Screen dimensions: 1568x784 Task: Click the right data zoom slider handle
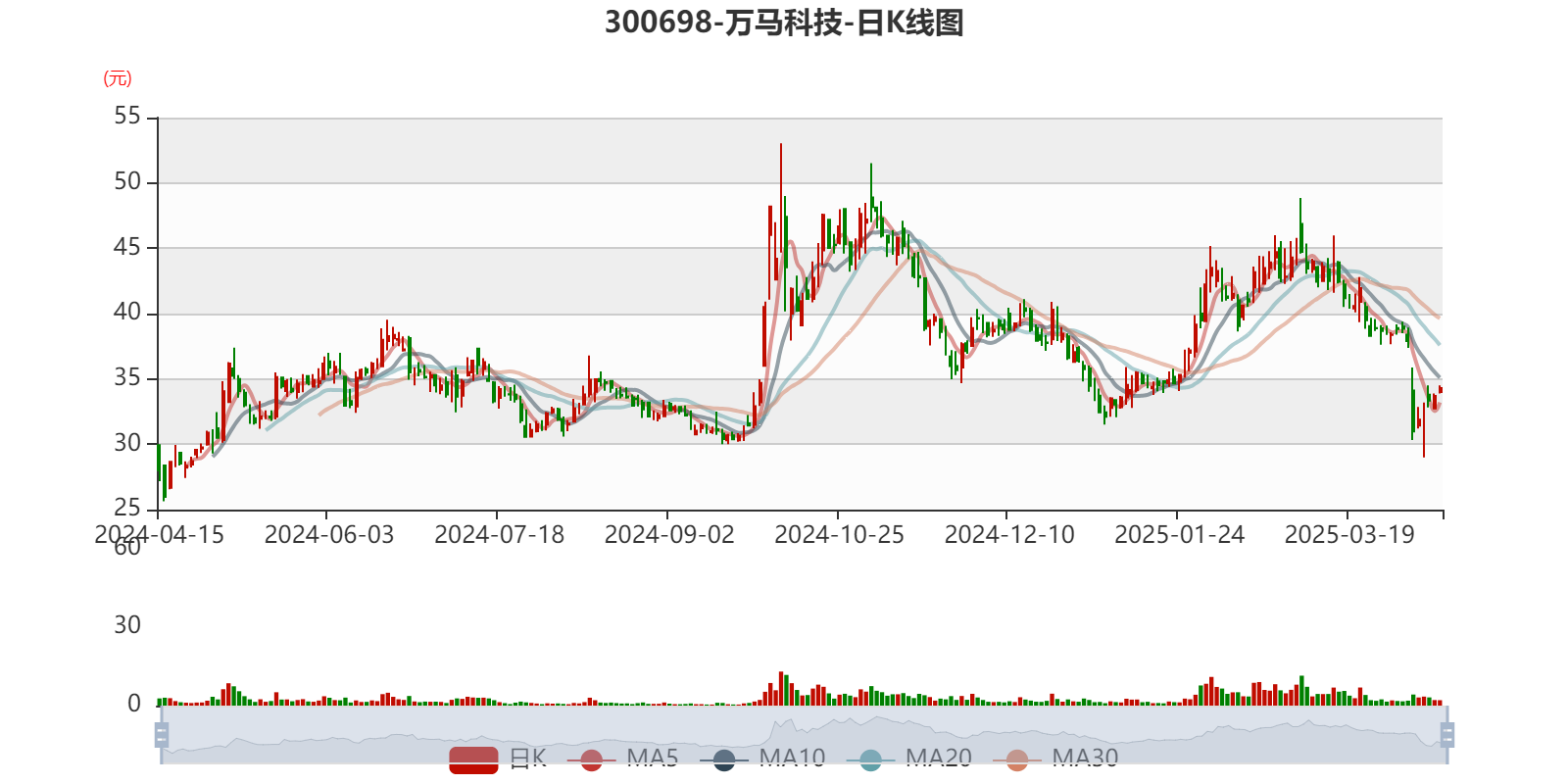1447,735
